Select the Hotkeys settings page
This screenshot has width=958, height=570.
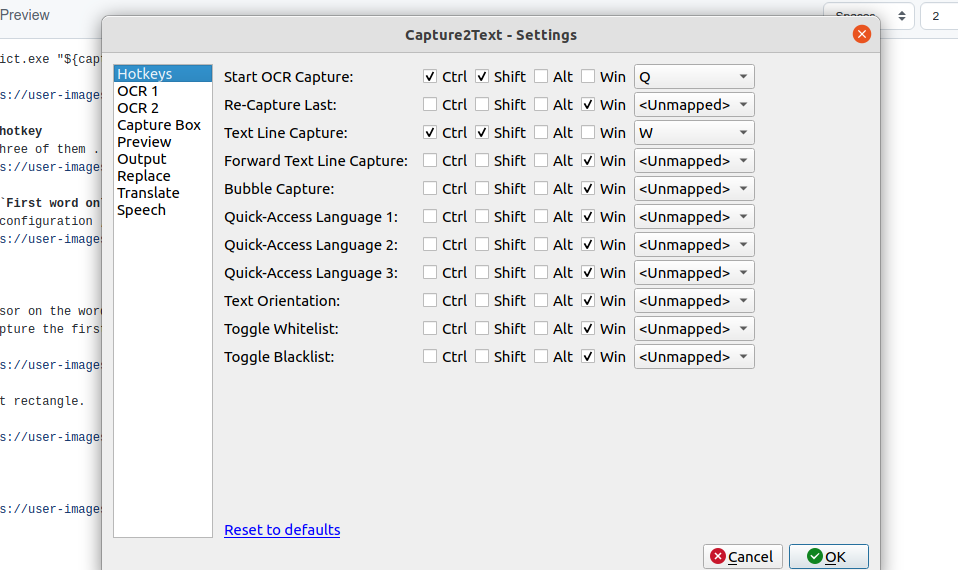163,74
